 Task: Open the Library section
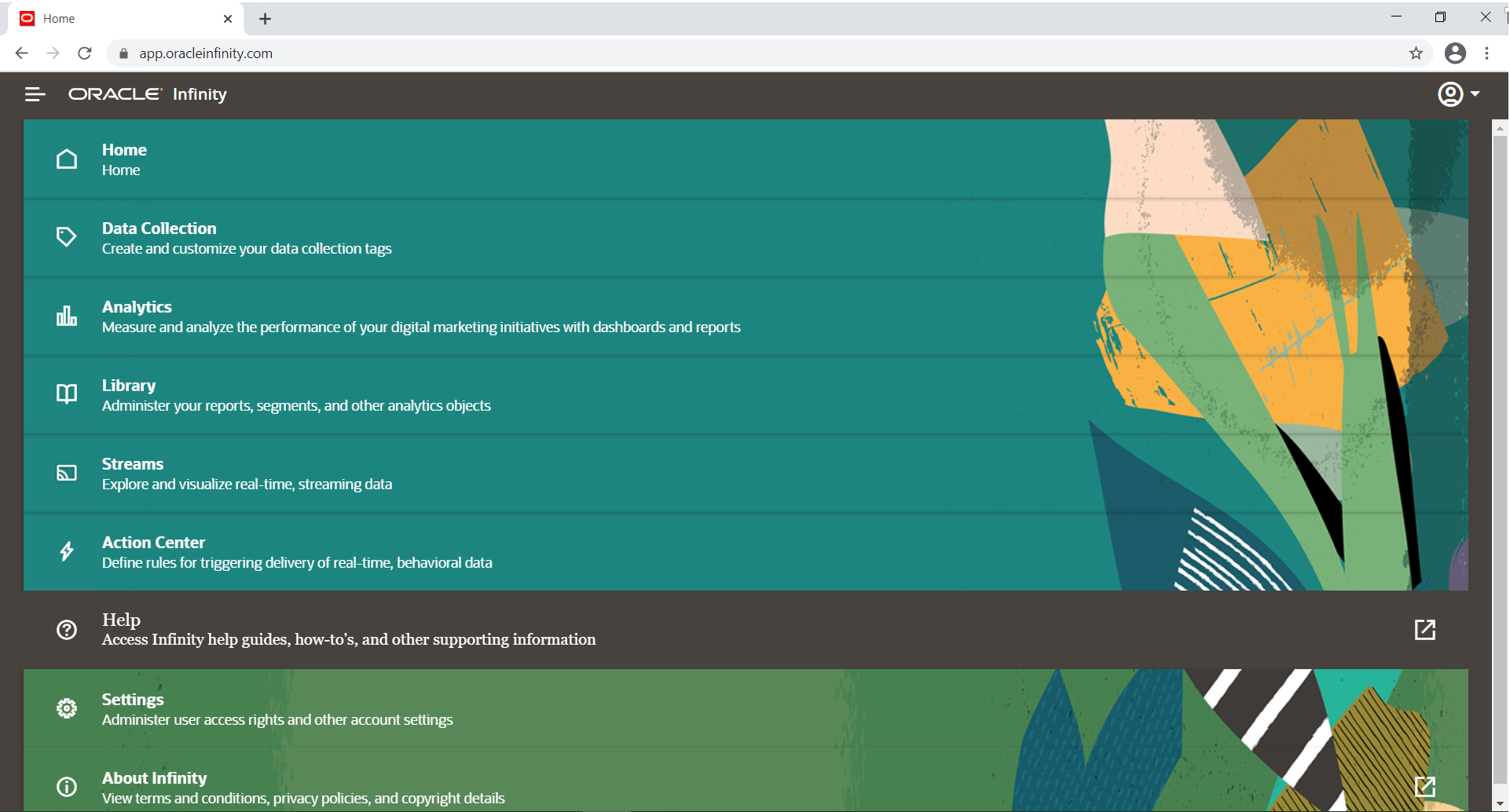coord(746,394)
